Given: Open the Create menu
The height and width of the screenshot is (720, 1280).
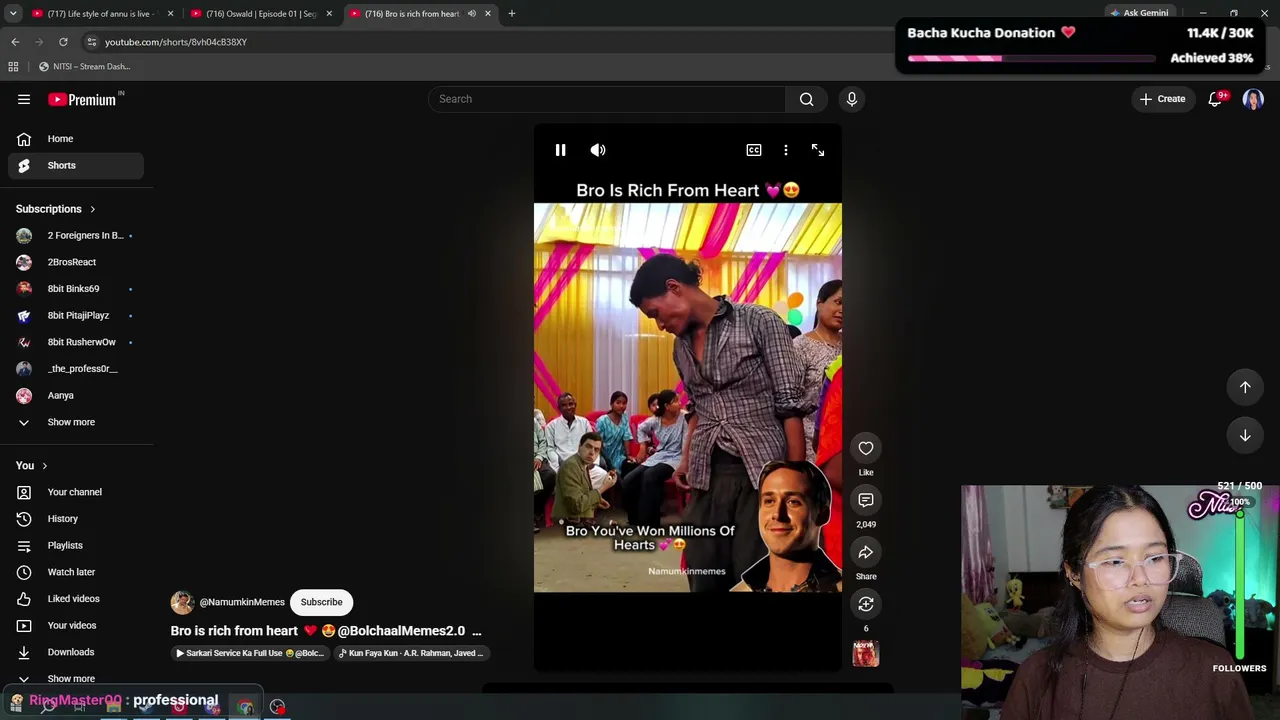Looking at the screenshot, I should (x=1162, y=99).
